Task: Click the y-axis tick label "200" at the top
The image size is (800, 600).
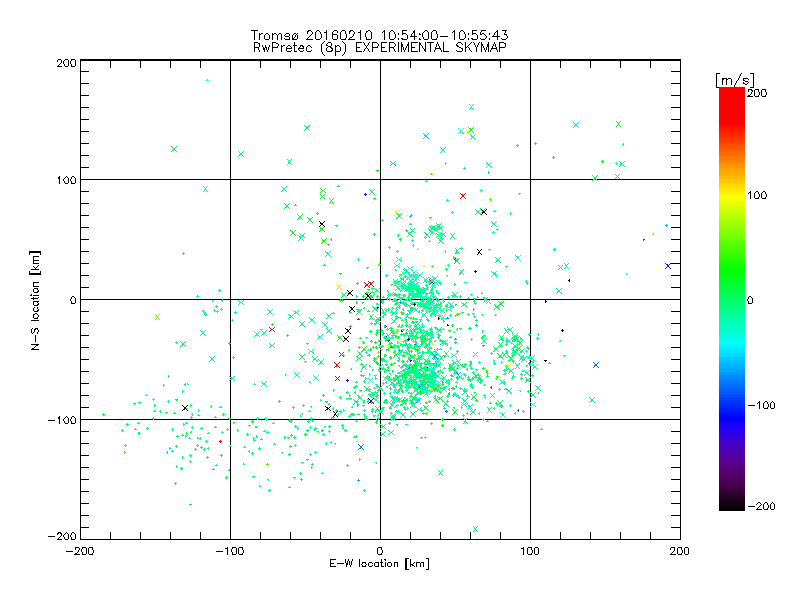Action: point(66,63)
